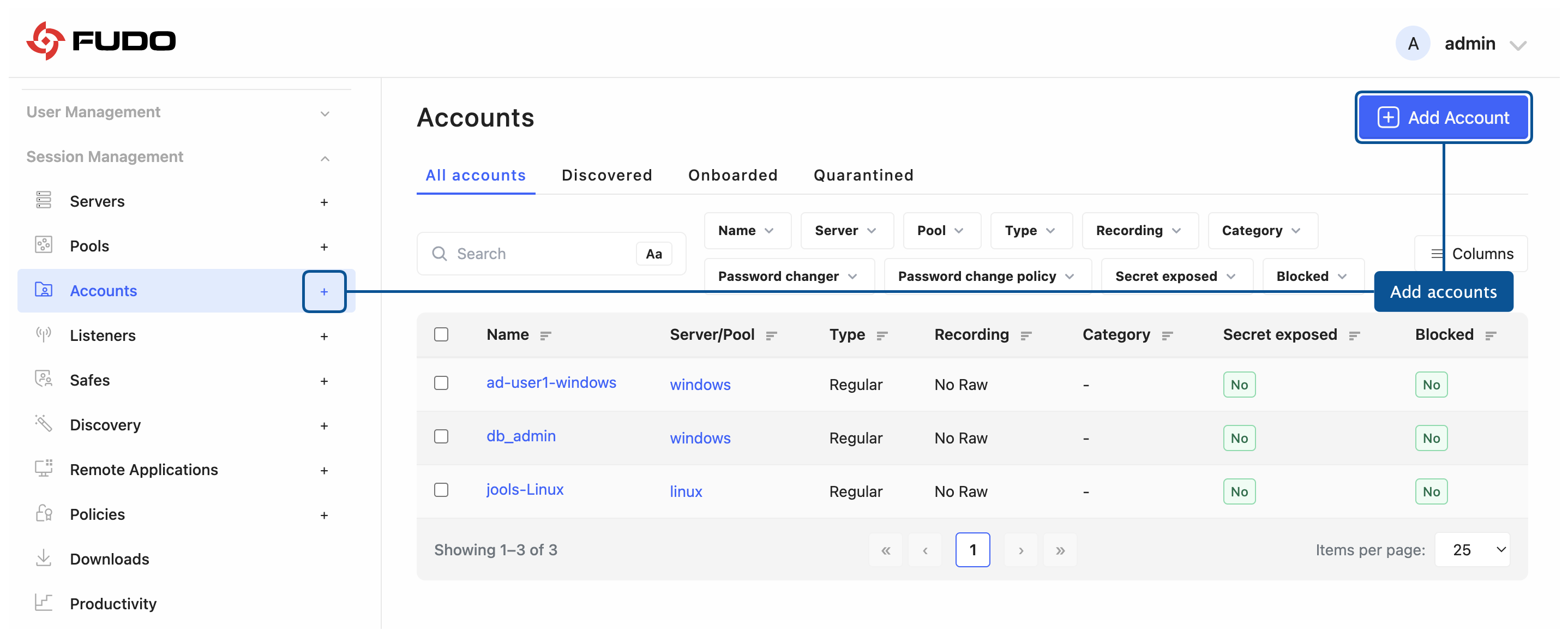Click the plus icon next to Accounts

tap(324, 291)
